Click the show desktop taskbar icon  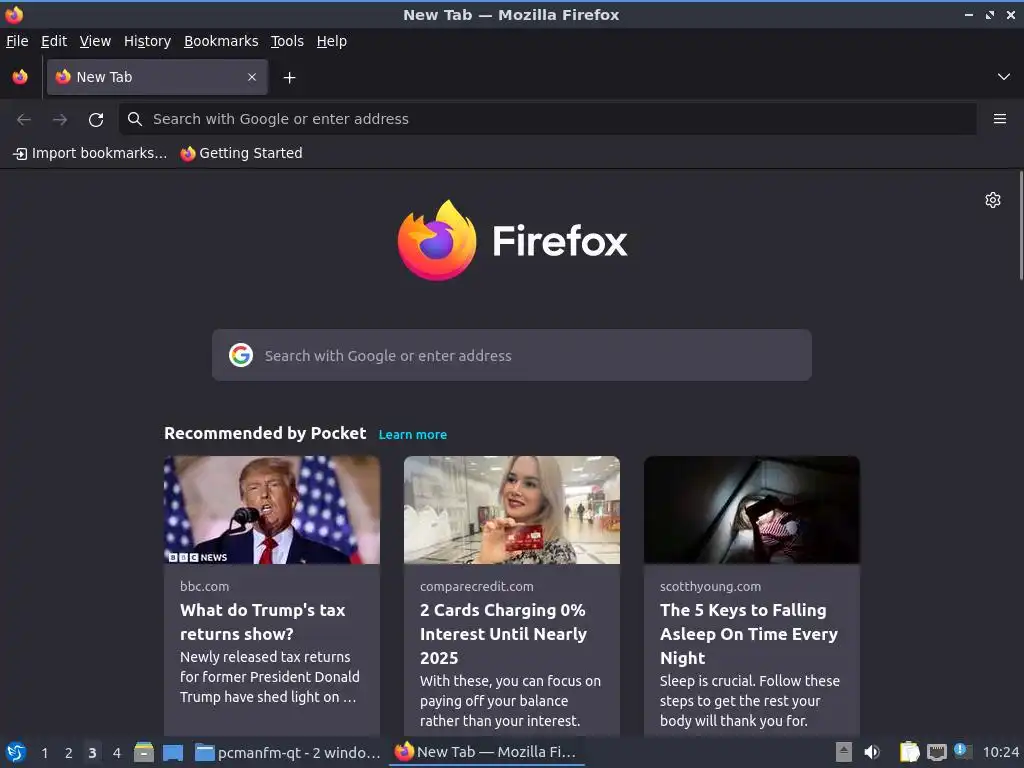click(172, 752)
